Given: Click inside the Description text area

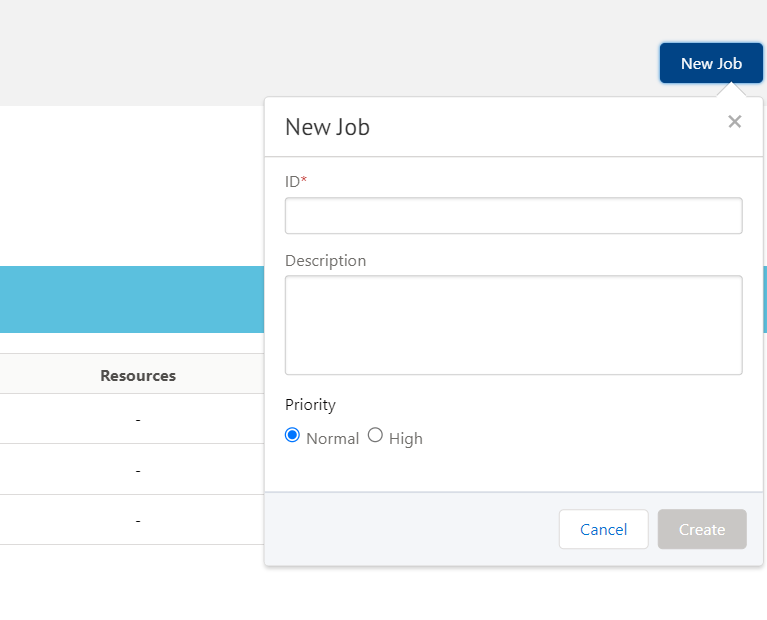Looking at the screenshot, I should tap(513, 325).
